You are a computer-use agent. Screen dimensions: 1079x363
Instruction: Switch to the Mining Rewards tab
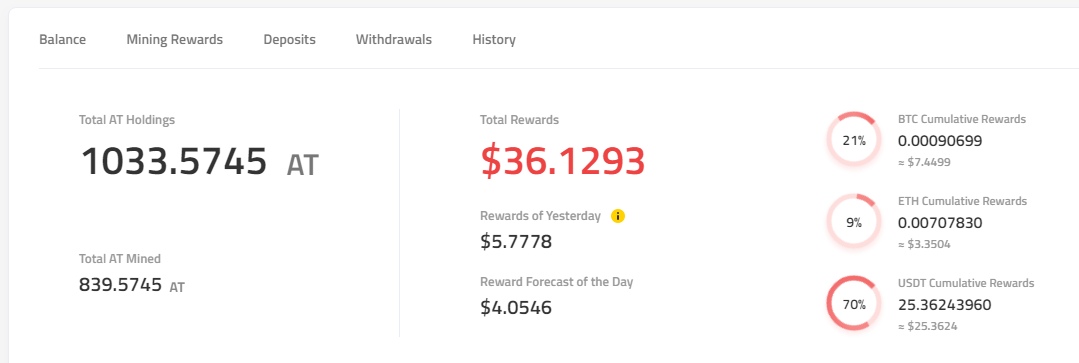pos(175,39)
